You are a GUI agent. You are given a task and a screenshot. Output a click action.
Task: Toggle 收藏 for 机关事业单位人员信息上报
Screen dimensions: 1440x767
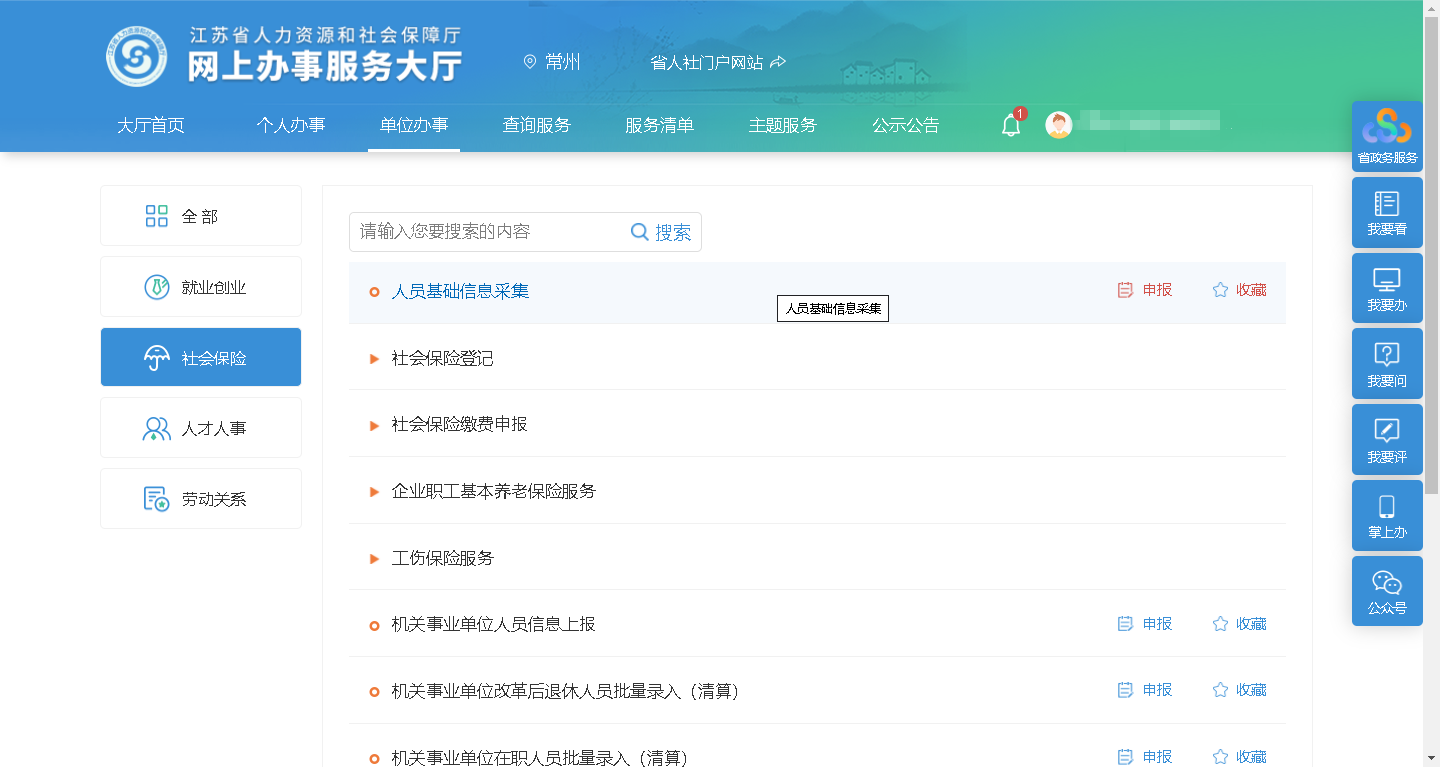point(1239,624)
